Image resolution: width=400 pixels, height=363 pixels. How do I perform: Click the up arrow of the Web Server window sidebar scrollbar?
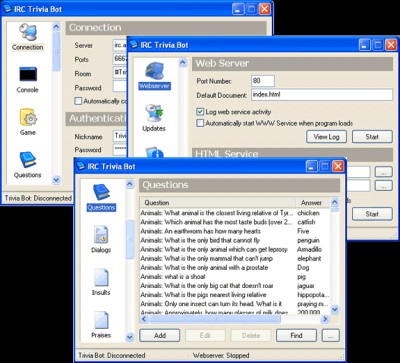[183, 62]
